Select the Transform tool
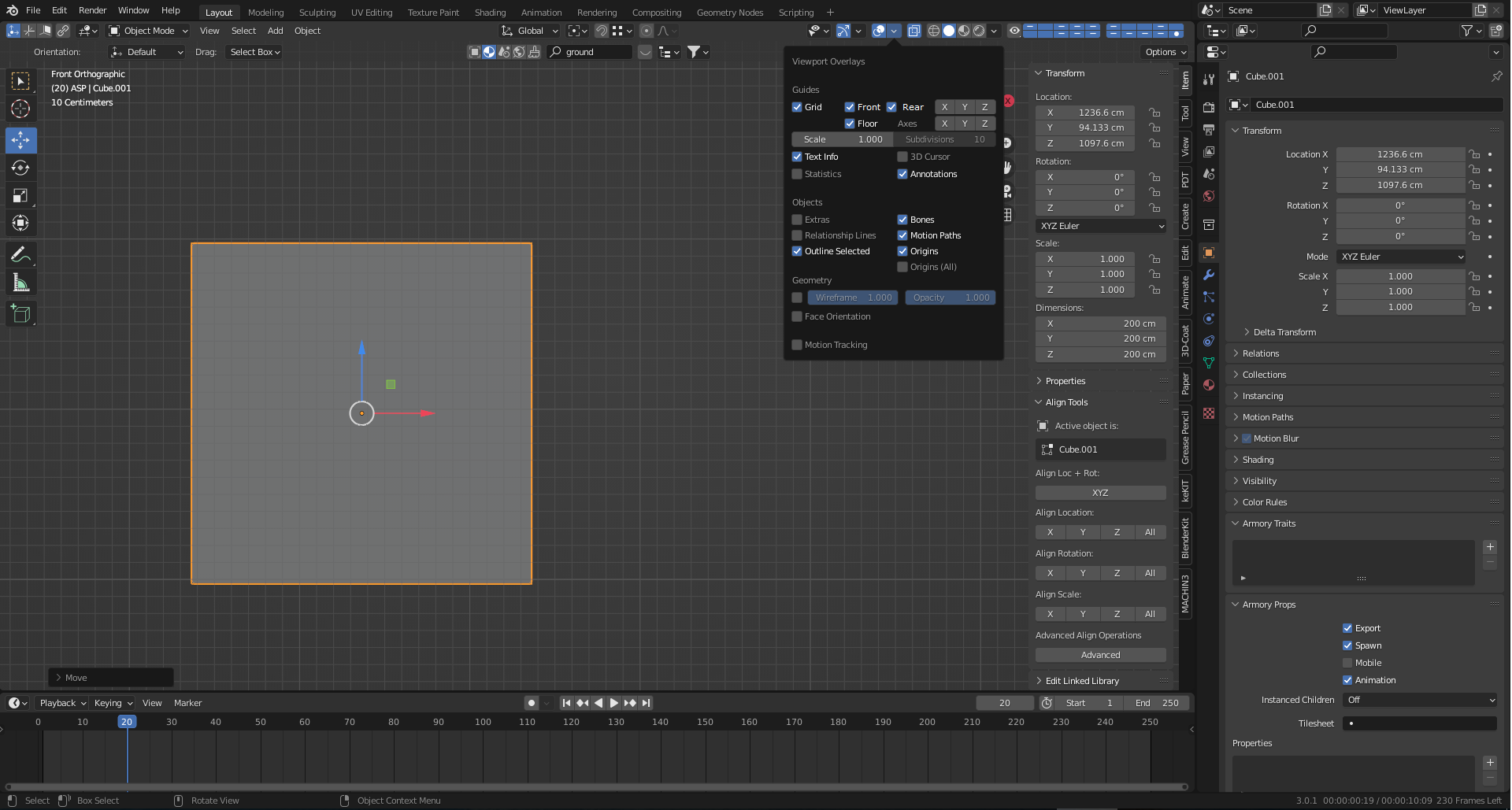 [x=21, y=223]
